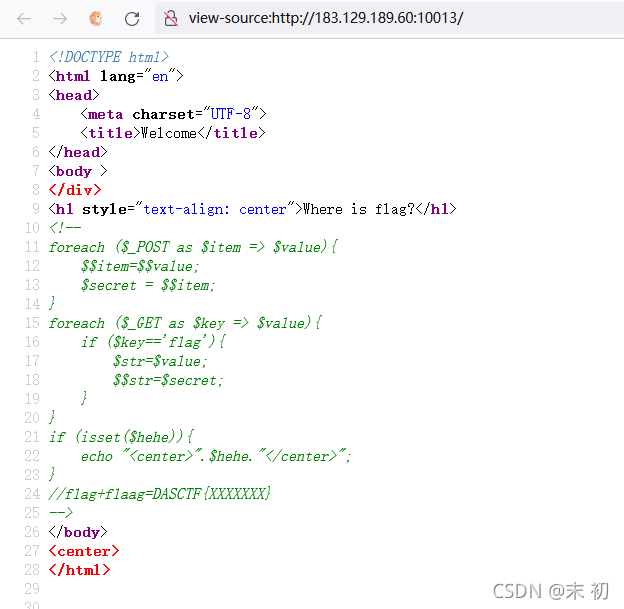The image size is (624, 609).
Task: Click the 'Where is flag?' h1 line
Action: coord(252,209)
